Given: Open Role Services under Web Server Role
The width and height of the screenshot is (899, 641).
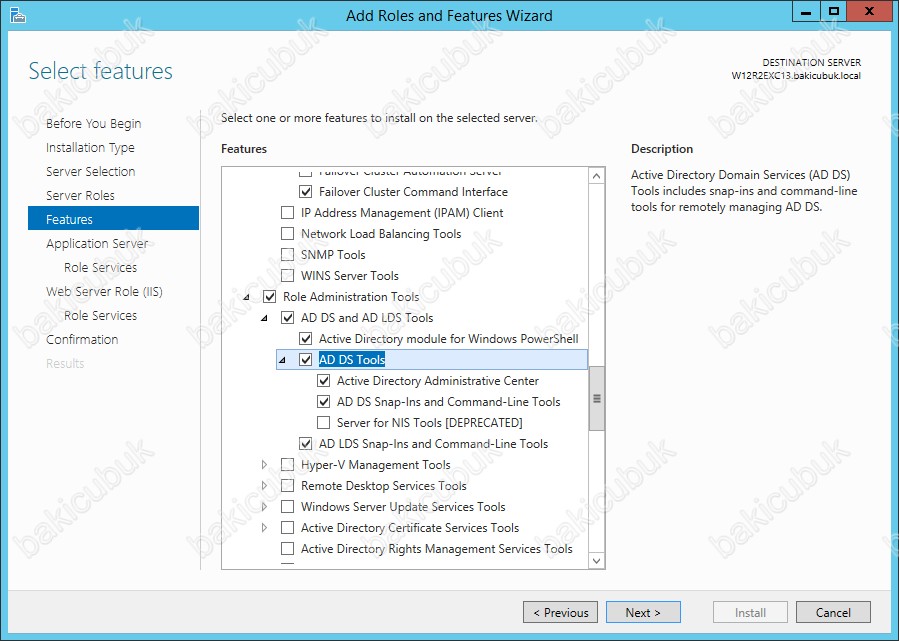Looking at the screenshot, I should tap(100, 316).
